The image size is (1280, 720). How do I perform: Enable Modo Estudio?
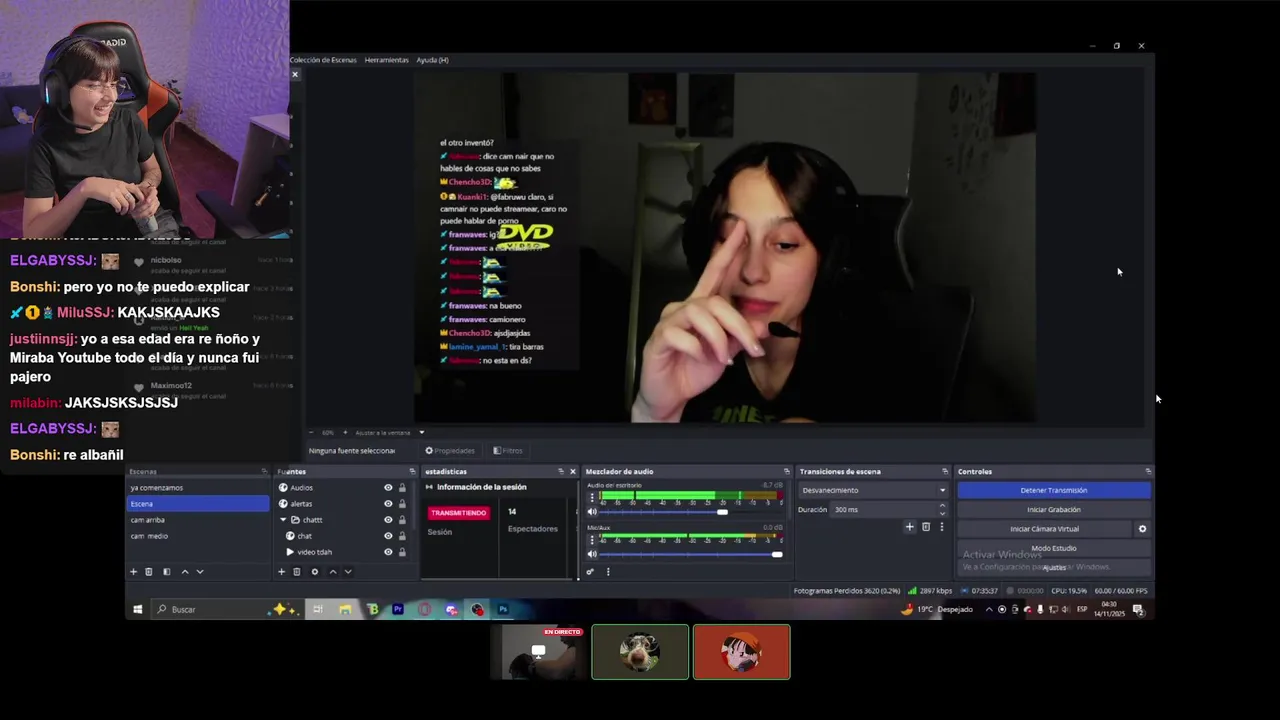(1054, 548)
